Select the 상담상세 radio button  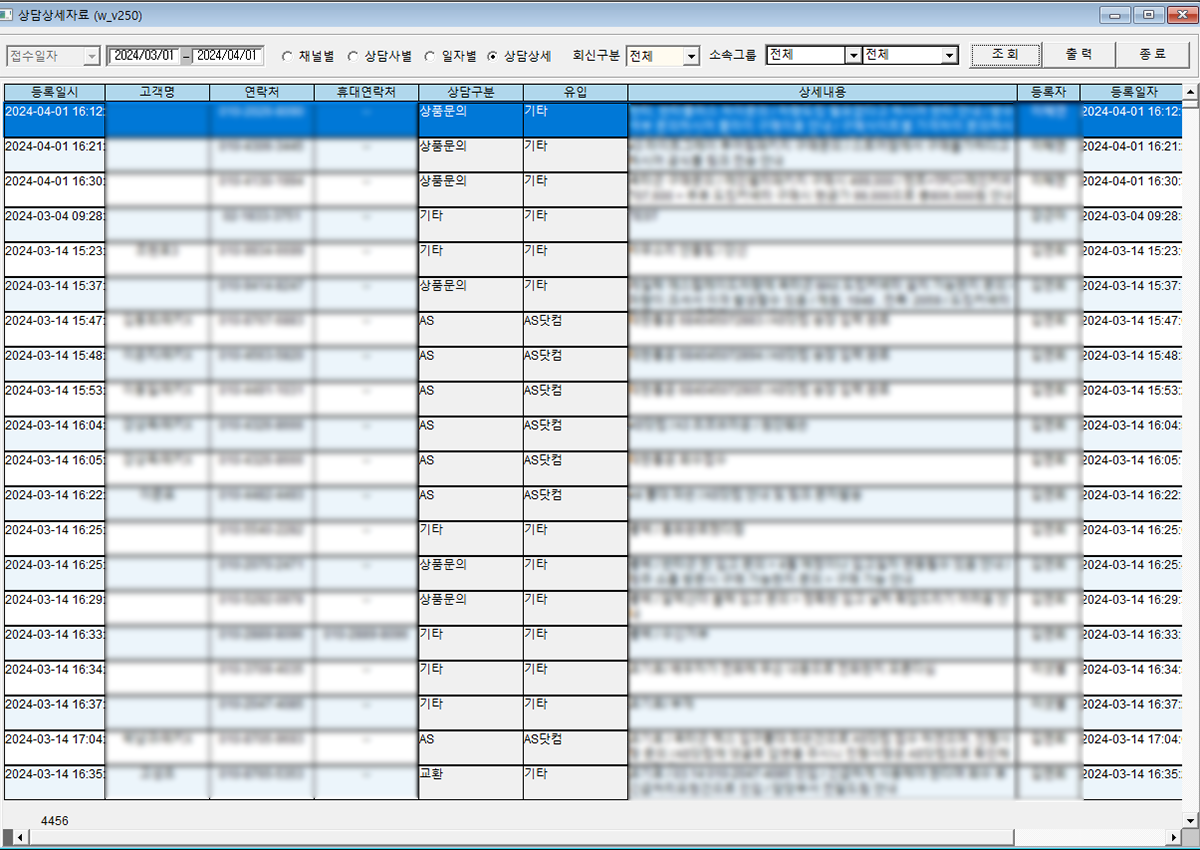pos(492,56)
